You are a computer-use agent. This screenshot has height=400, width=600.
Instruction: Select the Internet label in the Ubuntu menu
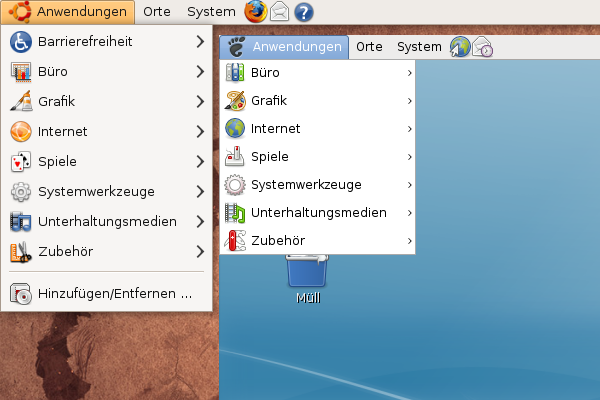click(x=63, y=132)
